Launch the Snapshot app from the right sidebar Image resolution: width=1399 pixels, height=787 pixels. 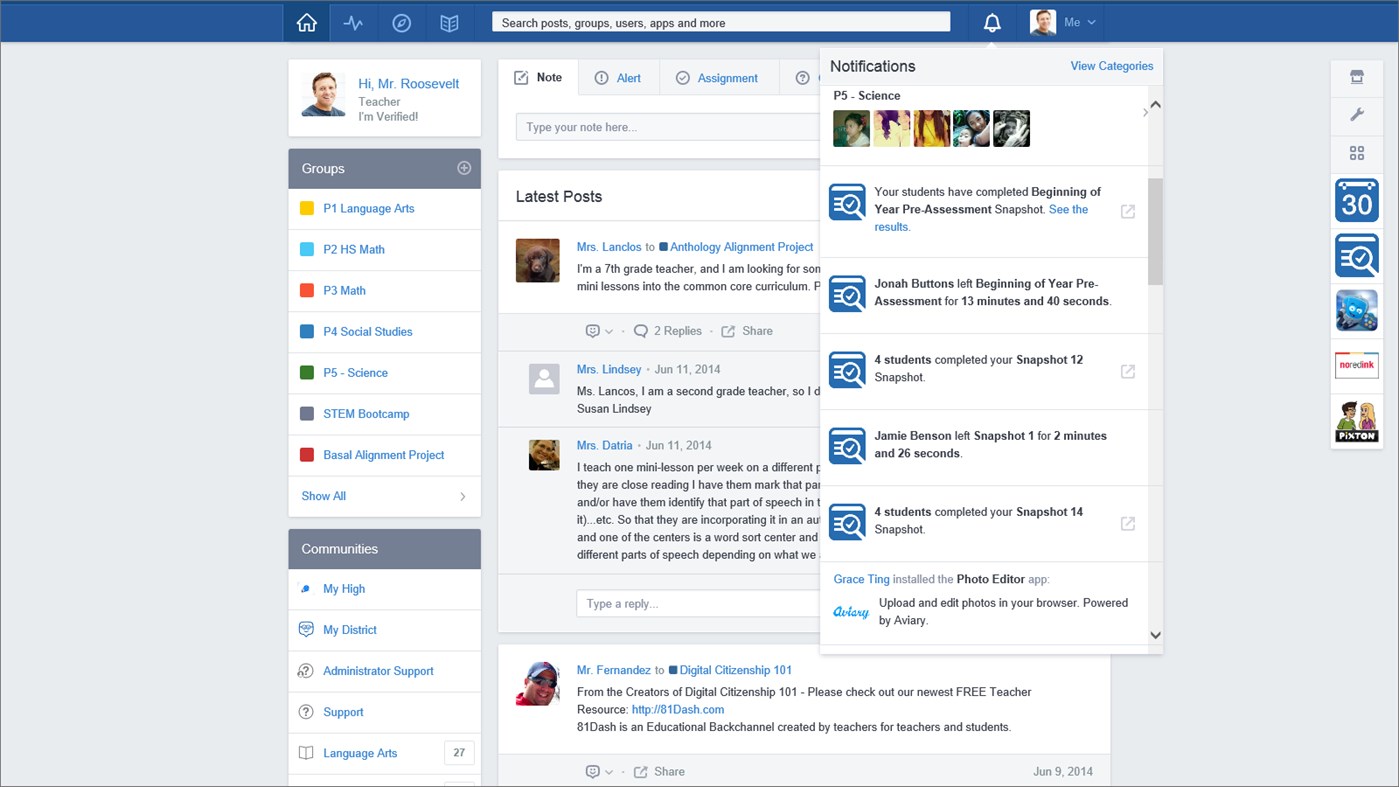tap(1356, 255)
